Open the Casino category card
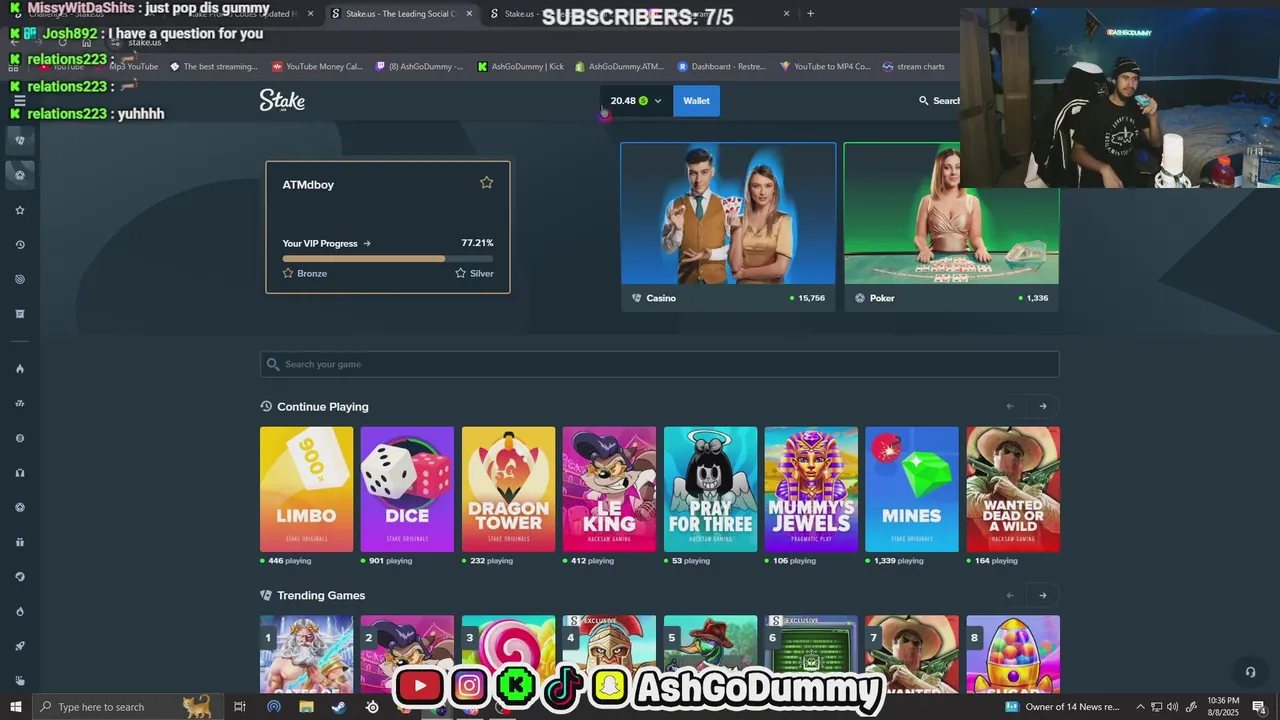This screenshot has height=720, width=1280. [728, 227]
